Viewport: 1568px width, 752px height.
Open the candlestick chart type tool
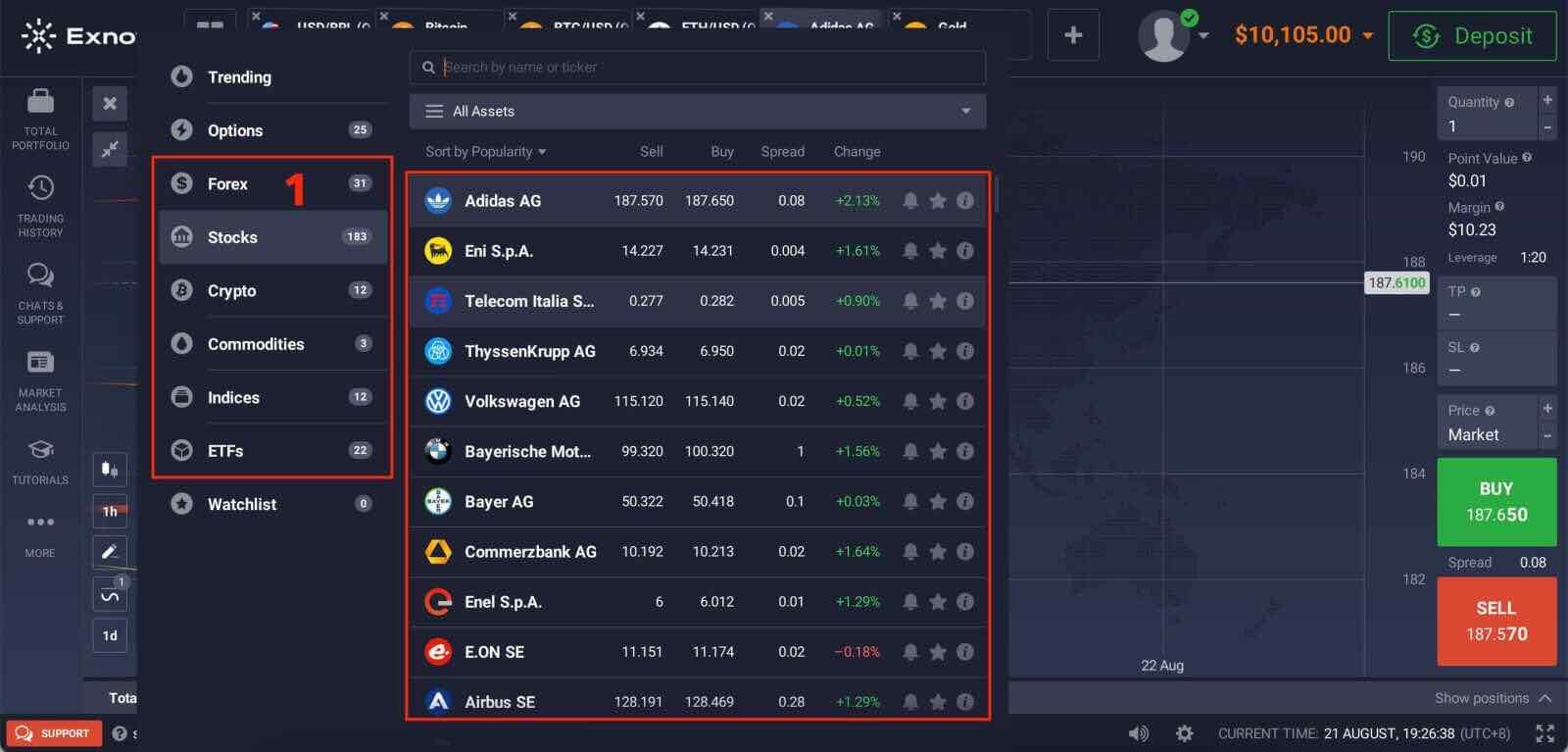coord(110,469)
